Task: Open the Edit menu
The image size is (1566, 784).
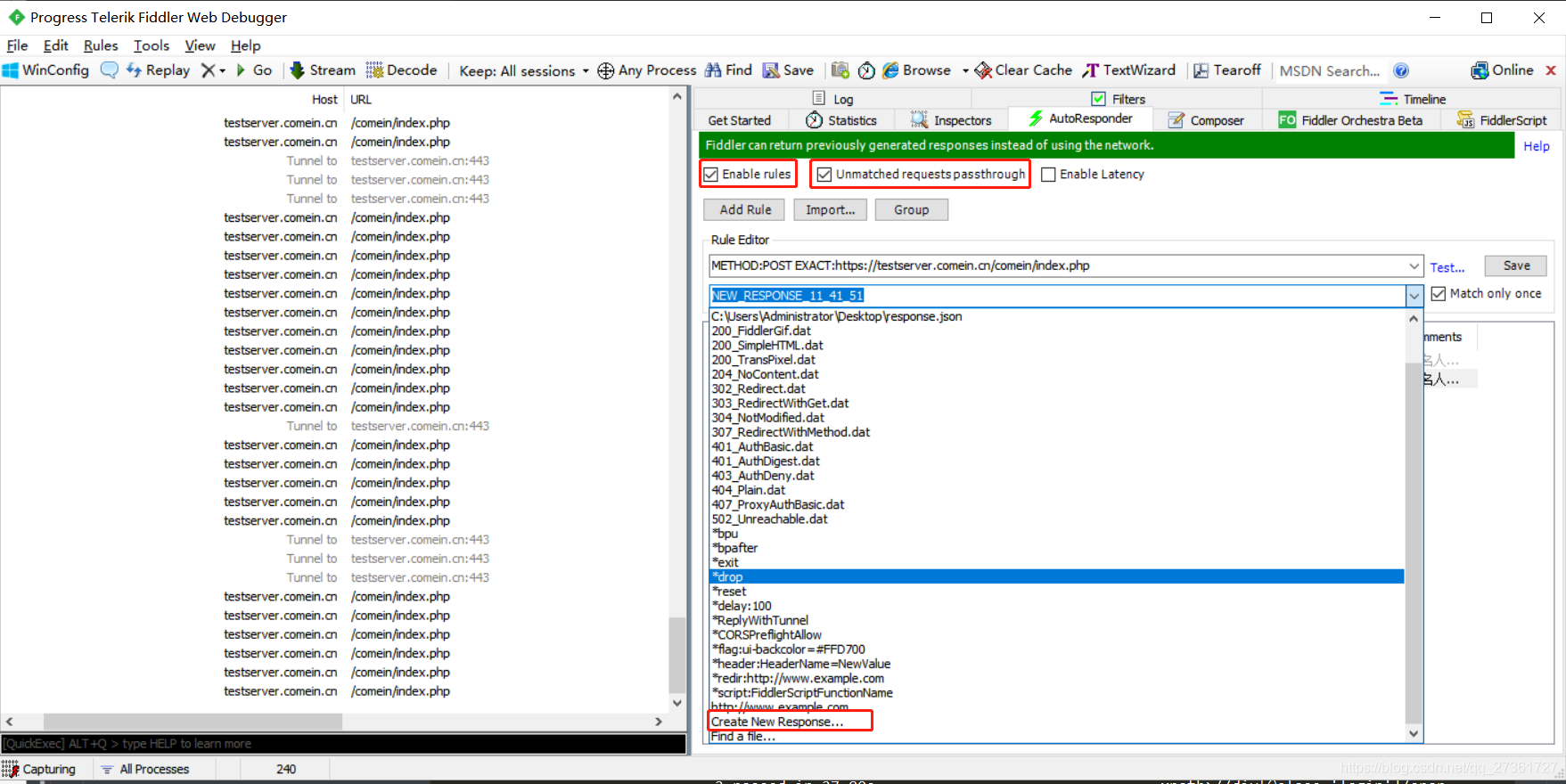Action: tap(55, 45)
